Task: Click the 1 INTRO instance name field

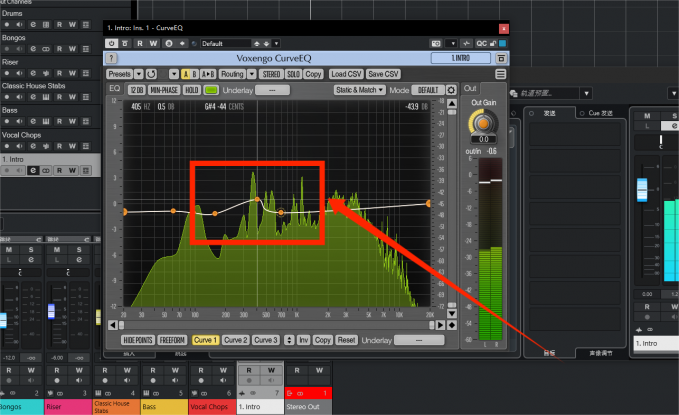Action: (x=461, y=58)
